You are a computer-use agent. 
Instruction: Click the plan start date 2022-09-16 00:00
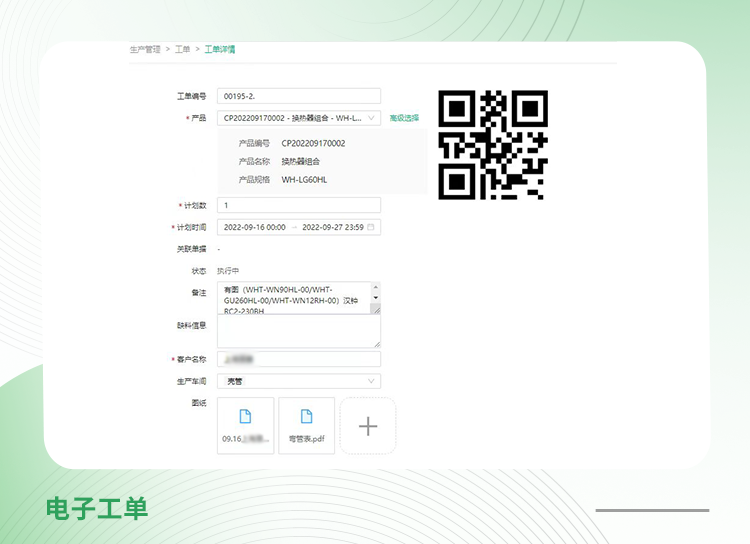[x=254, y=227]
